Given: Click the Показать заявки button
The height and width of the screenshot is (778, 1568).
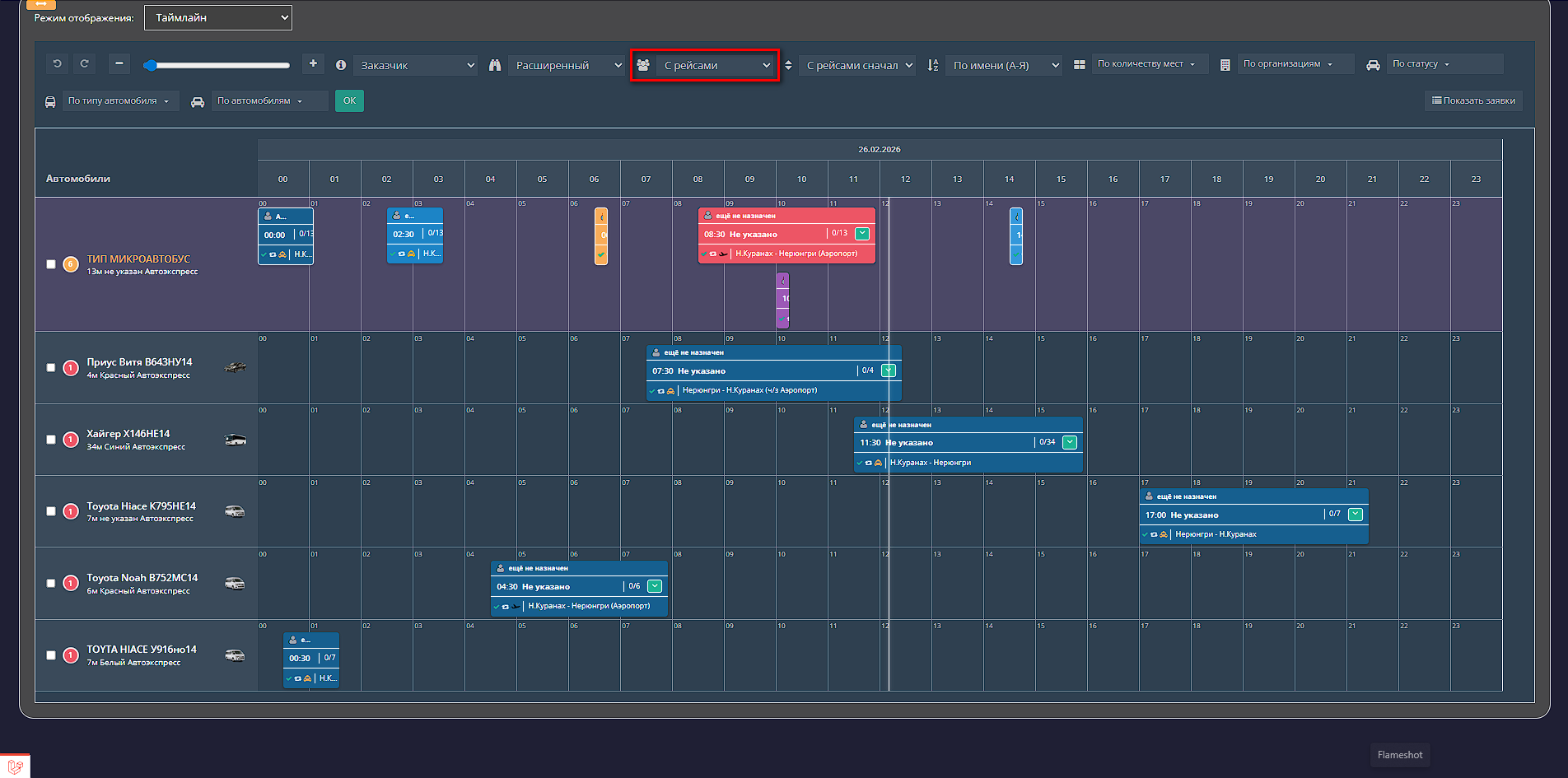Looking at the screenshot, I should pos(1473,100).
